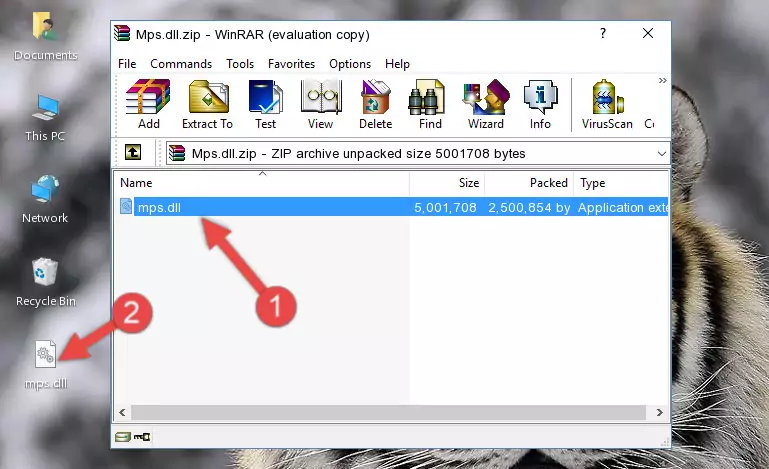769x469 pixels.
Task: Sort by the Packed column header
Action: [x=529, y=183]
